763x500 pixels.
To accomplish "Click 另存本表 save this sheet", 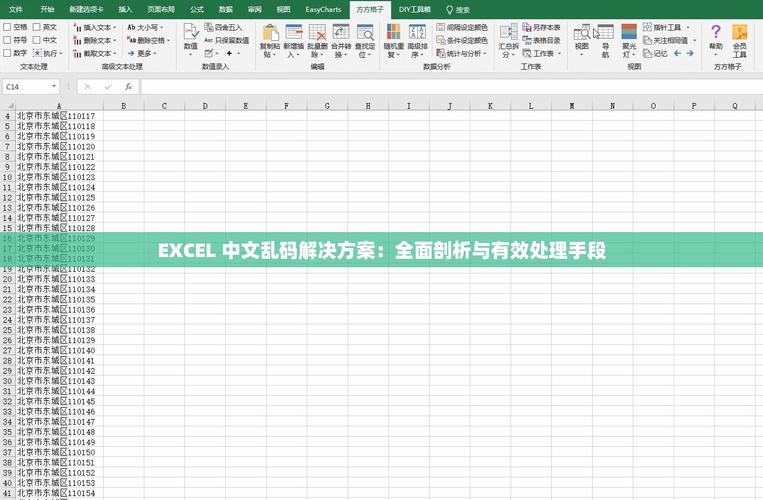I will click(x=541, y=27).
